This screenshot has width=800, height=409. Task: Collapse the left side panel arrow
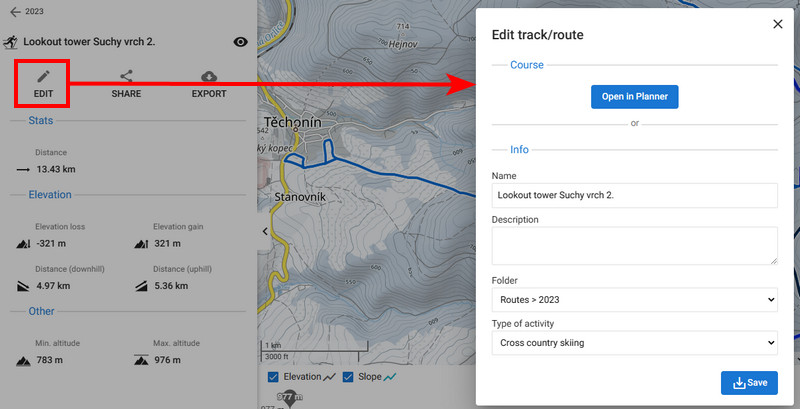point(264,231)
